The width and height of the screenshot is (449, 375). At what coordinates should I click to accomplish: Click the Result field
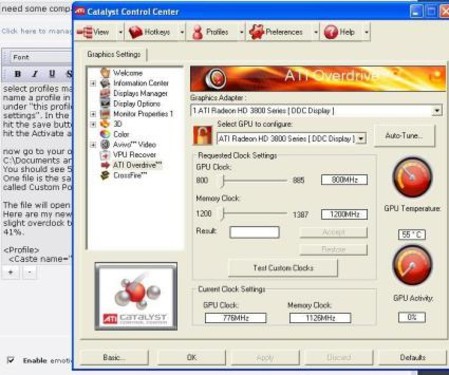pyautogui.click(x=254, y=232)
